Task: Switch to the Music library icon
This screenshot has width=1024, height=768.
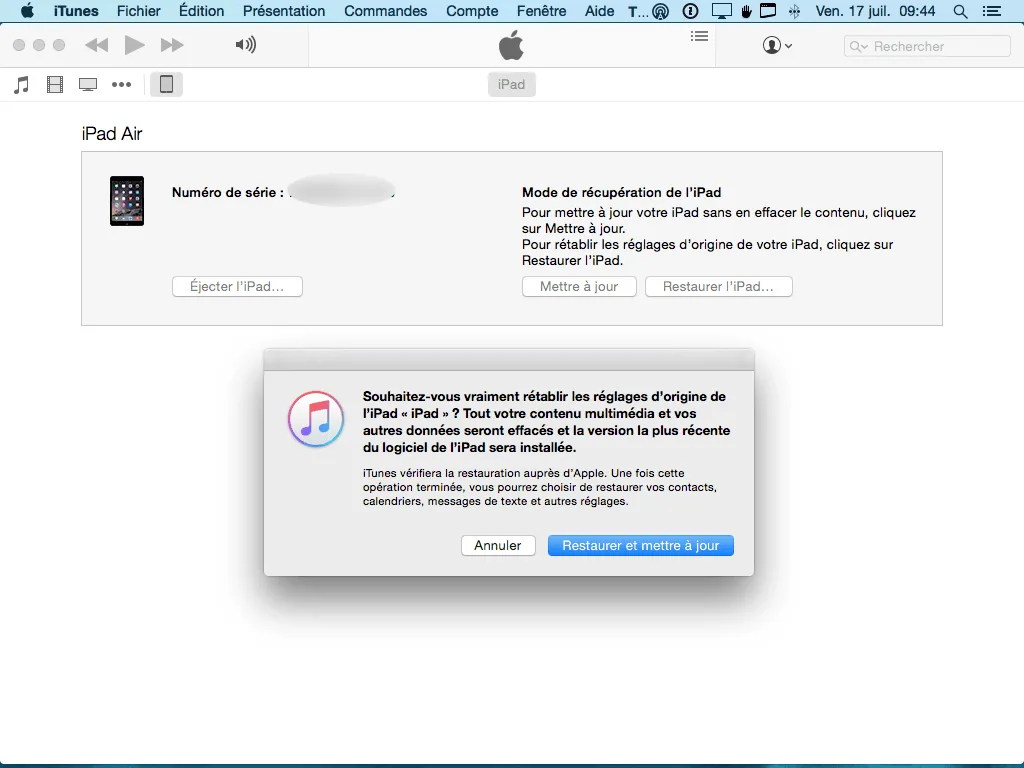Action: [x=22, y=85]
